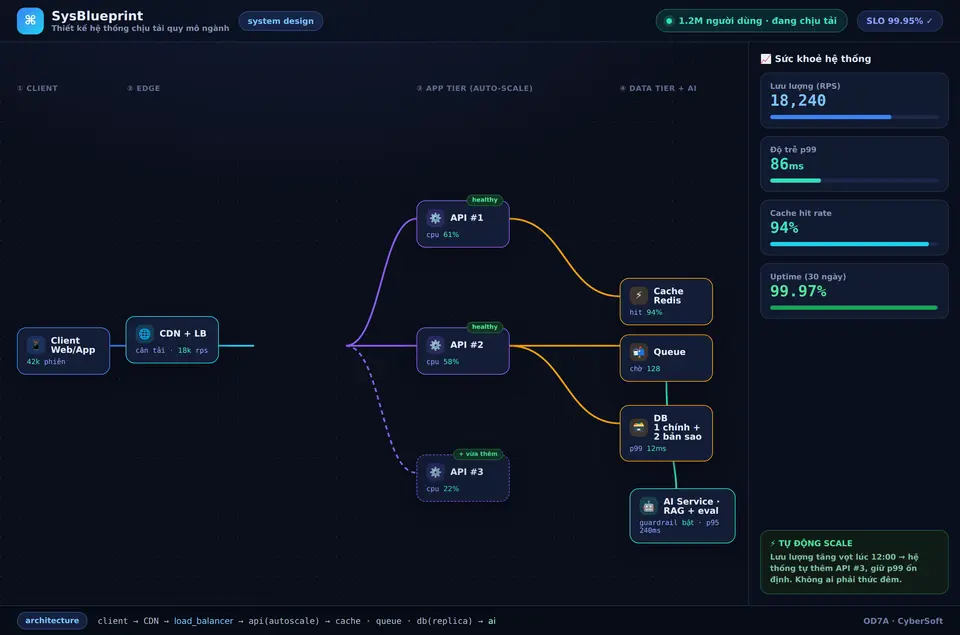Image resolution: width=960 pixels, height=635 pixels.
Task: Click the DB database icon
Action: coord(639,427)
